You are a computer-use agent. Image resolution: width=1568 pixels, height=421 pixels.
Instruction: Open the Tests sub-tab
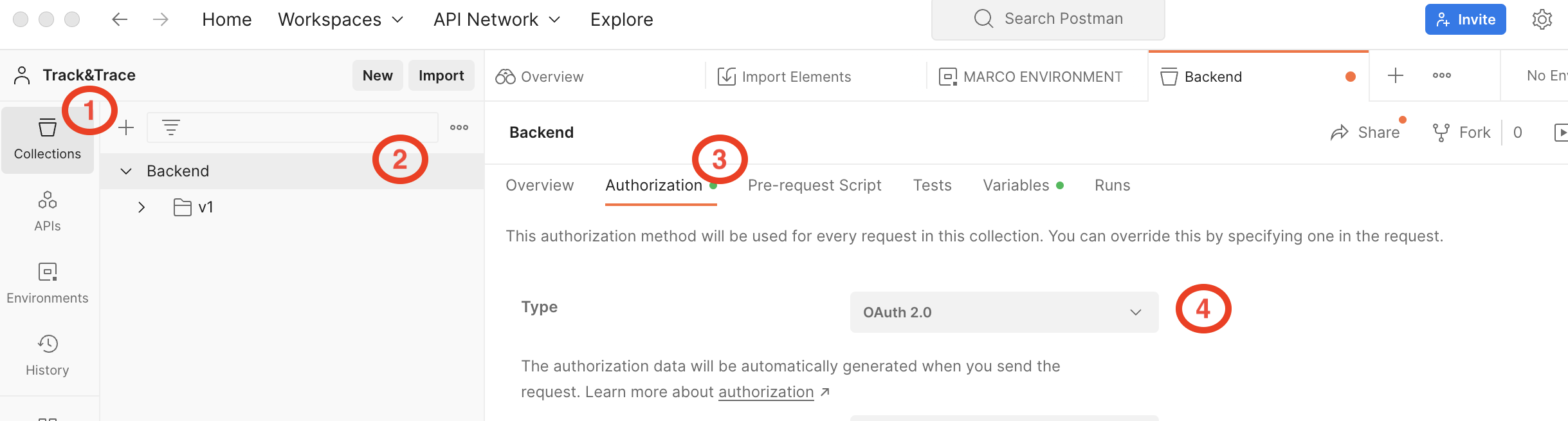pyautogui.click(x=932, y=185)
